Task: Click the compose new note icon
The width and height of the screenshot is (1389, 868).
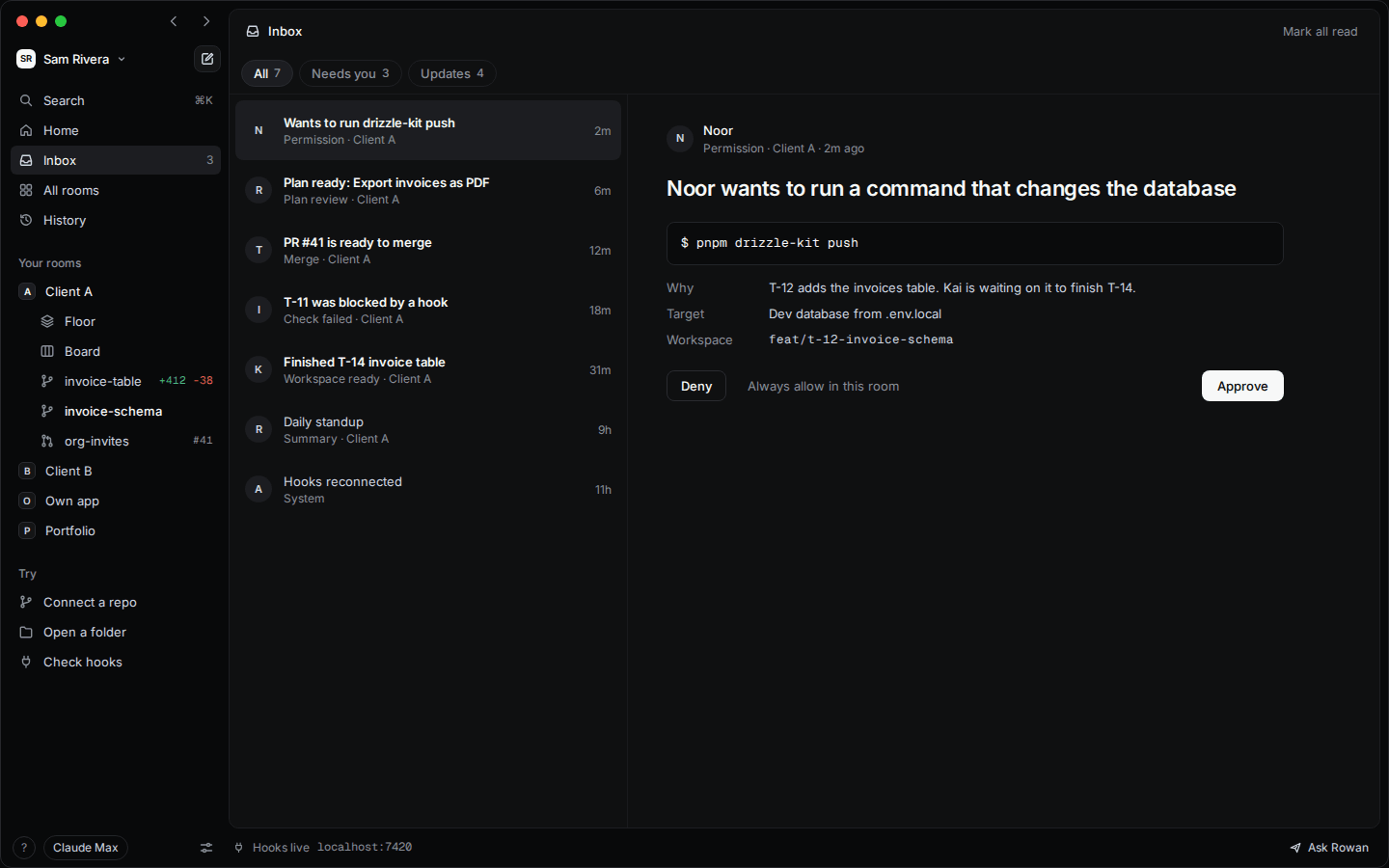Action: tap(207, 59)
